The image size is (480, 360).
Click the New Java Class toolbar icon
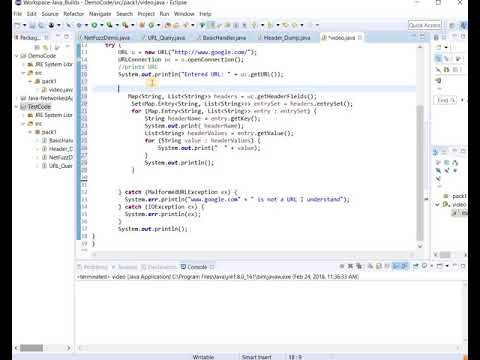[151, 25]
